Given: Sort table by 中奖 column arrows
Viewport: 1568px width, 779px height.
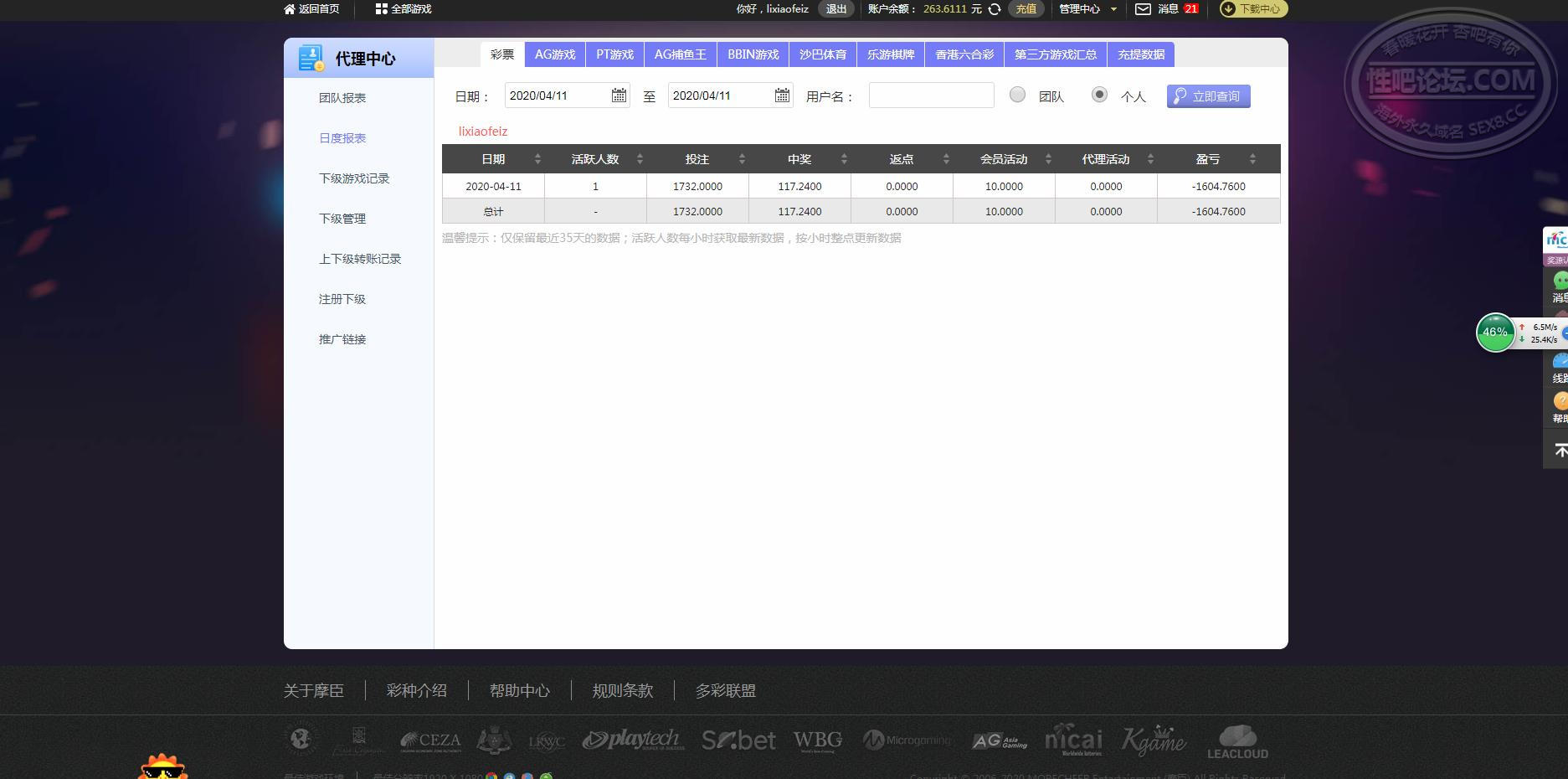Looking at the screenshot, I should [x=844, y=159].
